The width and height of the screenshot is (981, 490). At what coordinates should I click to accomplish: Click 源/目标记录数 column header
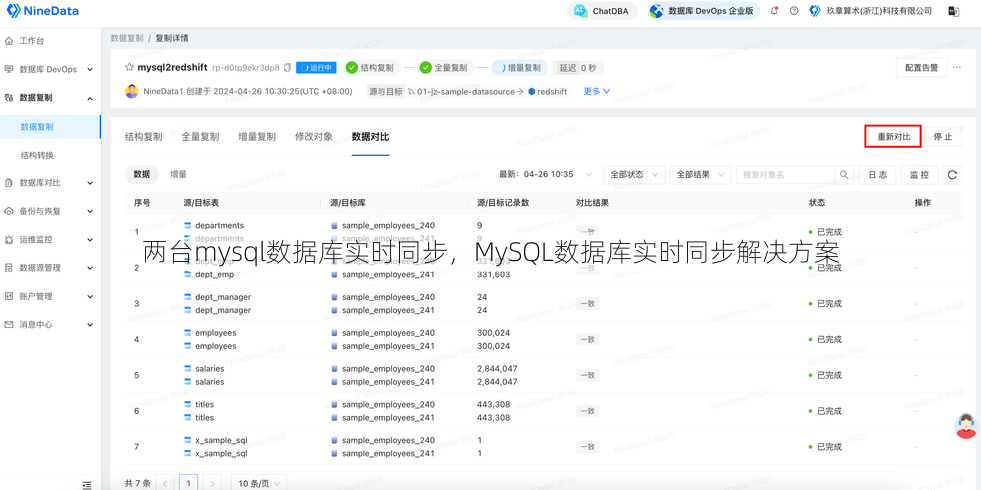(x=503, y=203)
